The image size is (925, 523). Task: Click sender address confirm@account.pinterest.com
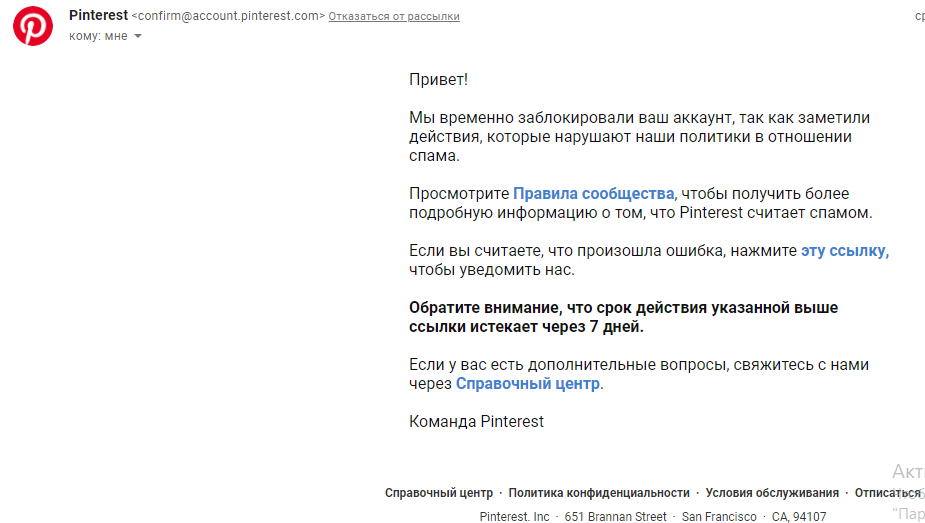pos(228,16)
